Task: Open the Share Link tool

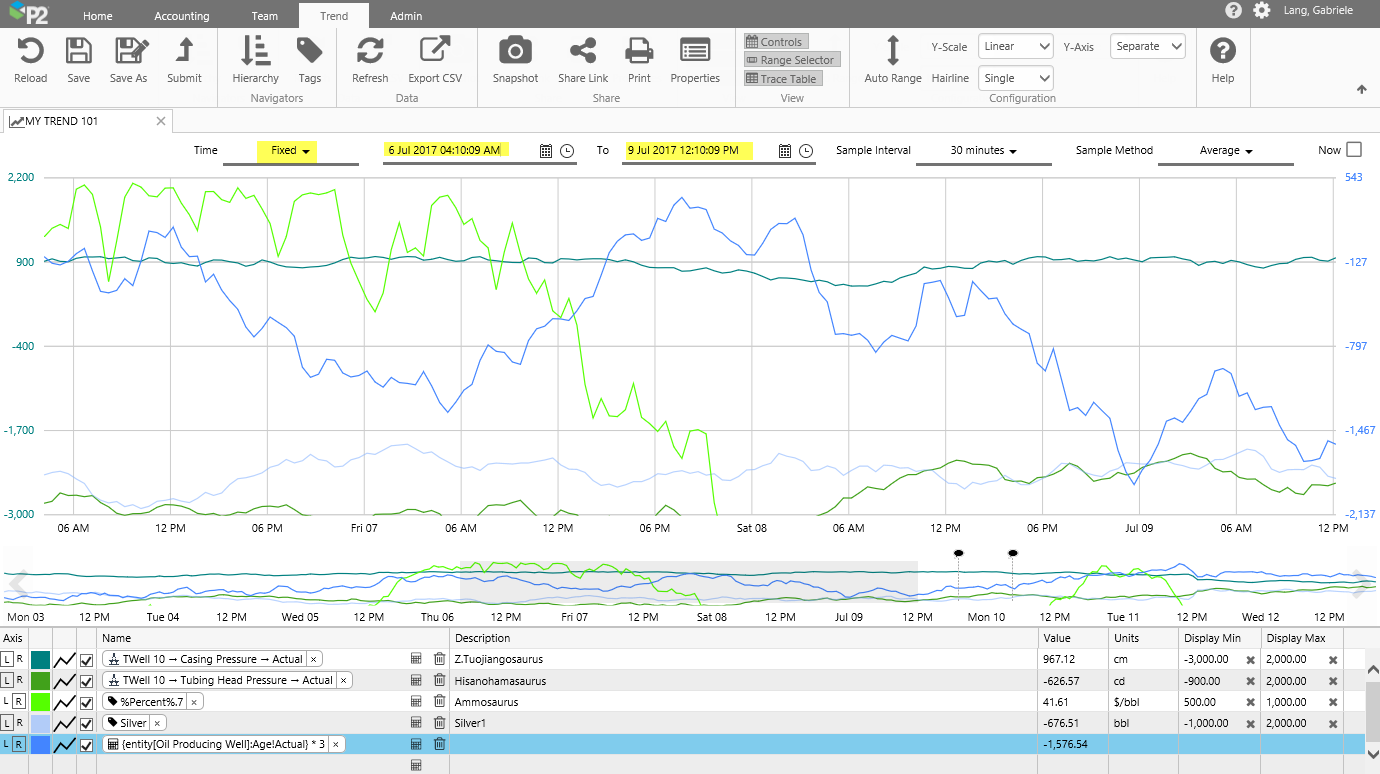Action: click(583, 52)
